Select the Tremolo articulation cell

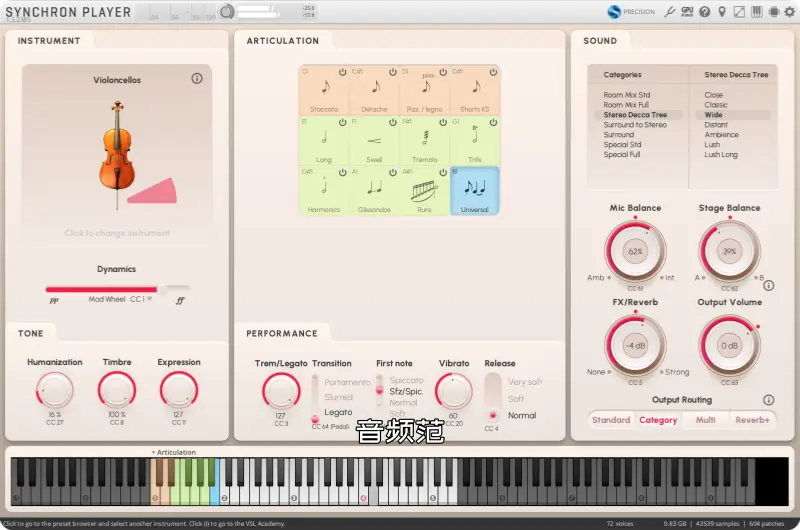(x=424, y=141)
